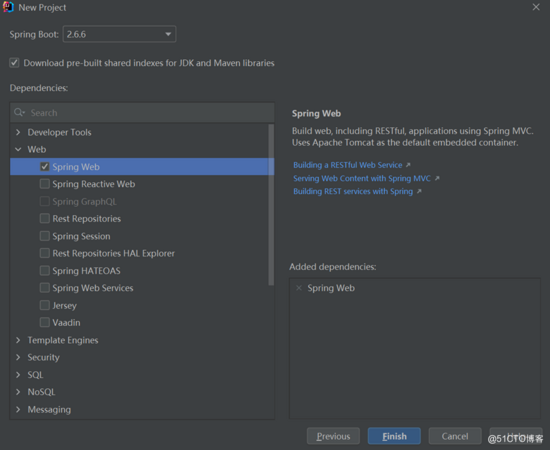Click the Security category label
The image size is (550, 450).
pyautogui.click(x=43, y=357)
